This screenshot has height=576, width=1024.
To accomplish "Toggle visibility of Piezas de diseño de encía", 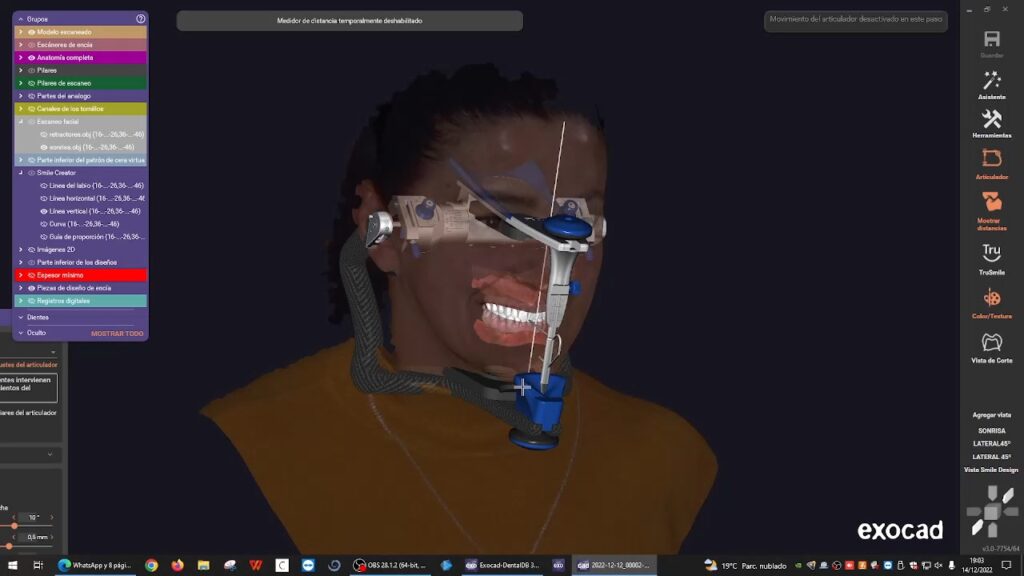I will tap(31, 288).
